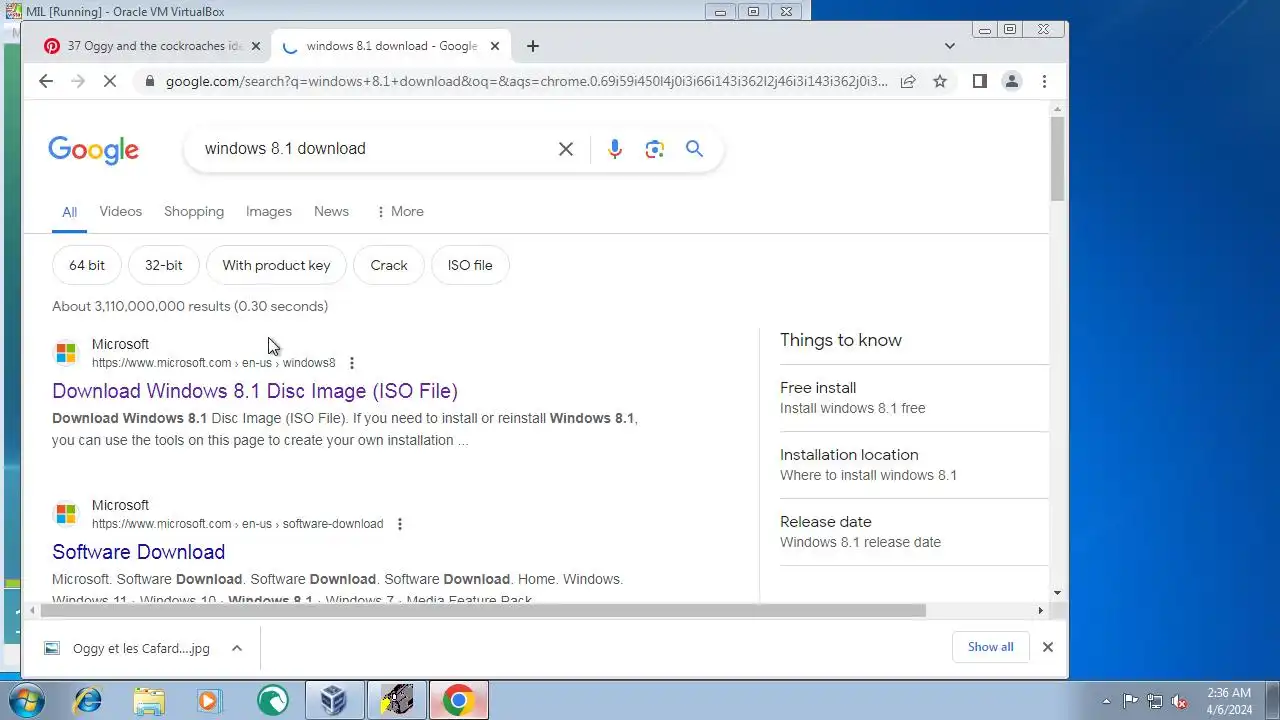Apply the Crack filter chip

pyautogui.click(x=389, y=266)
